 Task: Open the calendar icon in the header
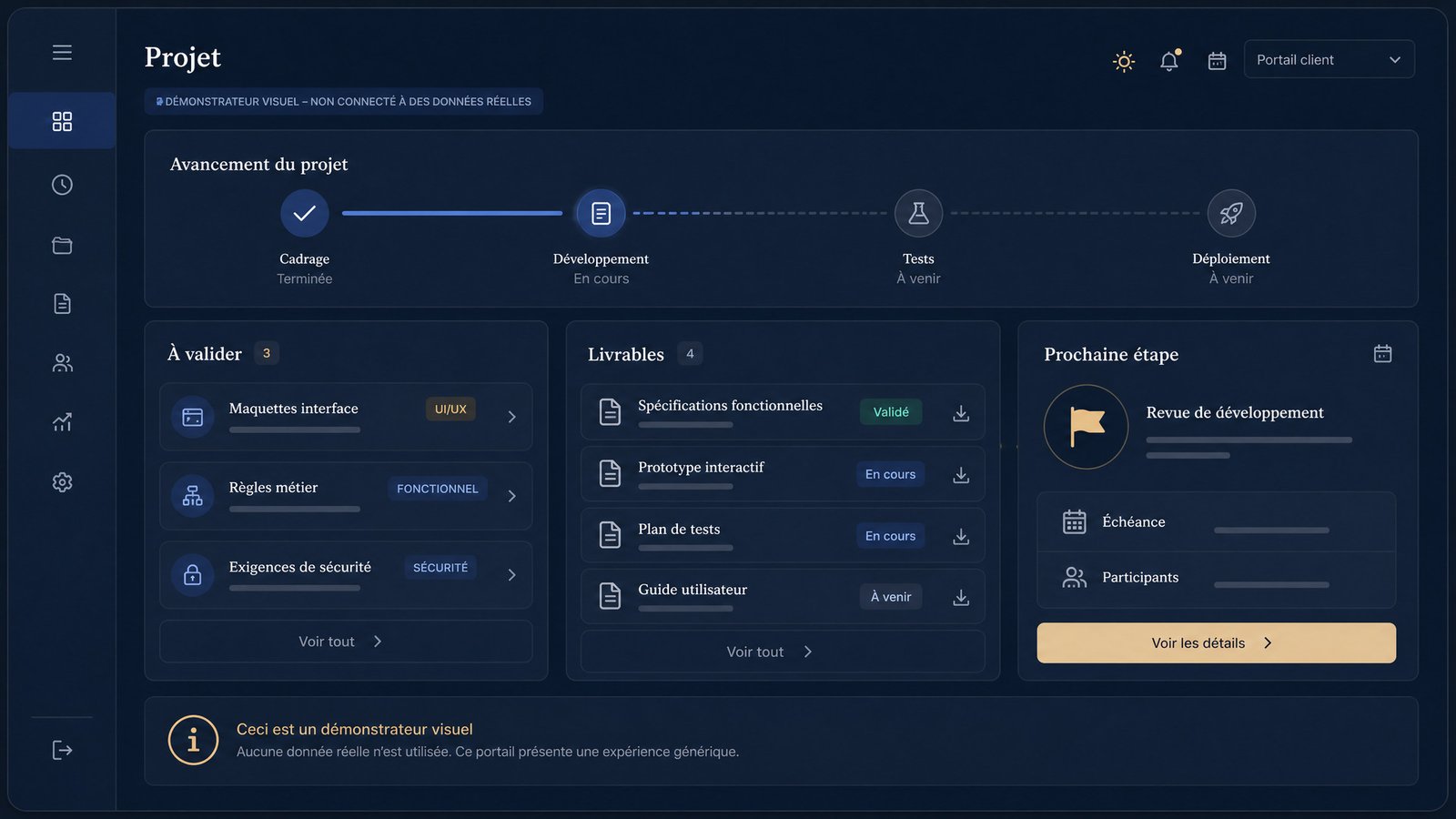(x=1217, y=61)
